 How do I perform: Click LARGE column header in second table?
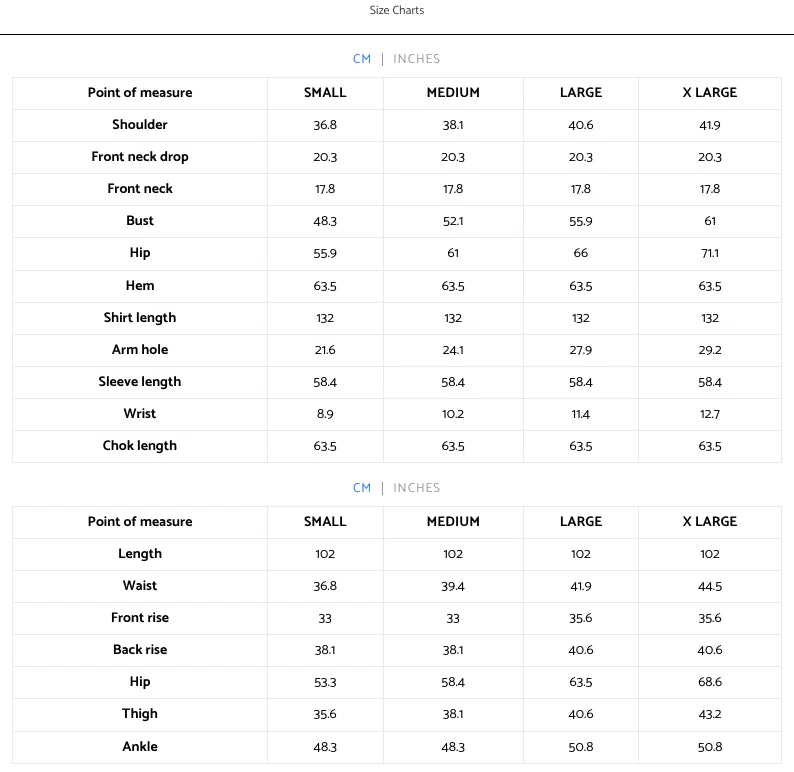pyautogui.click(x=581, y=521)
